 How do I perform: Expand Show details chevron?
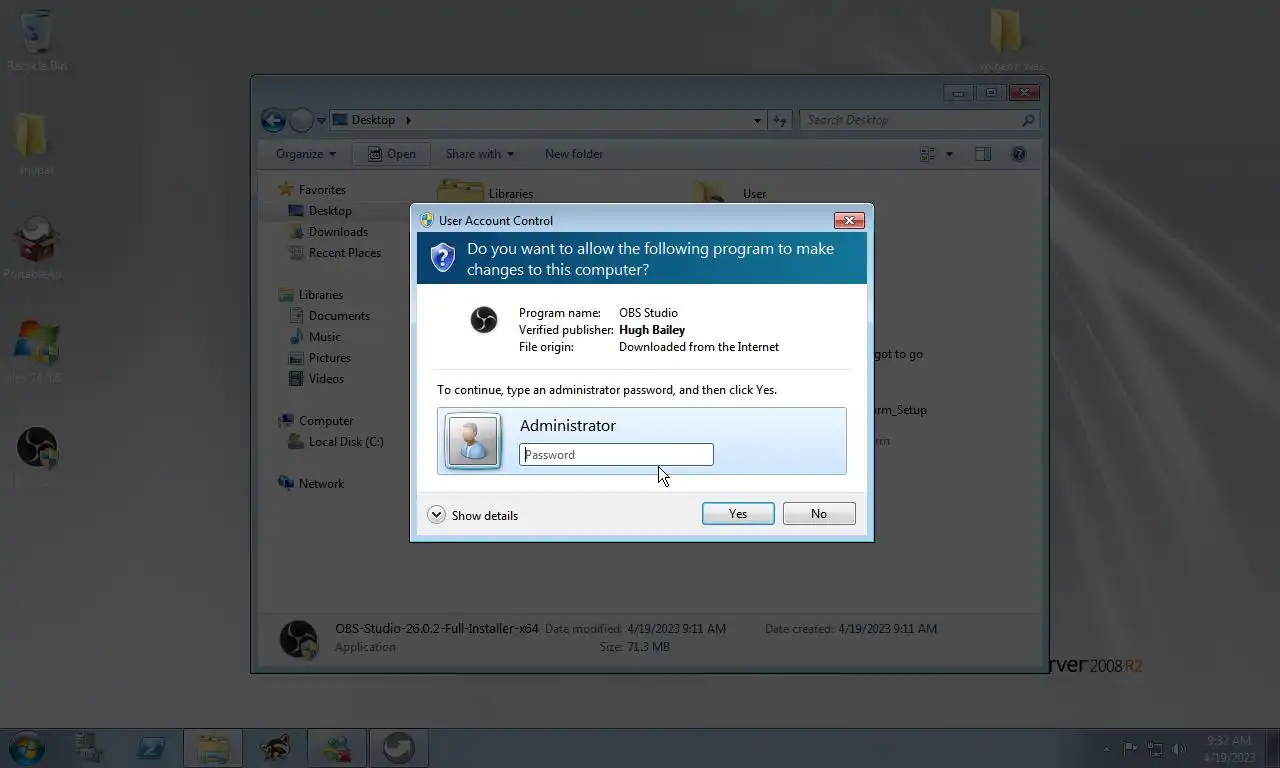point(436,515)
